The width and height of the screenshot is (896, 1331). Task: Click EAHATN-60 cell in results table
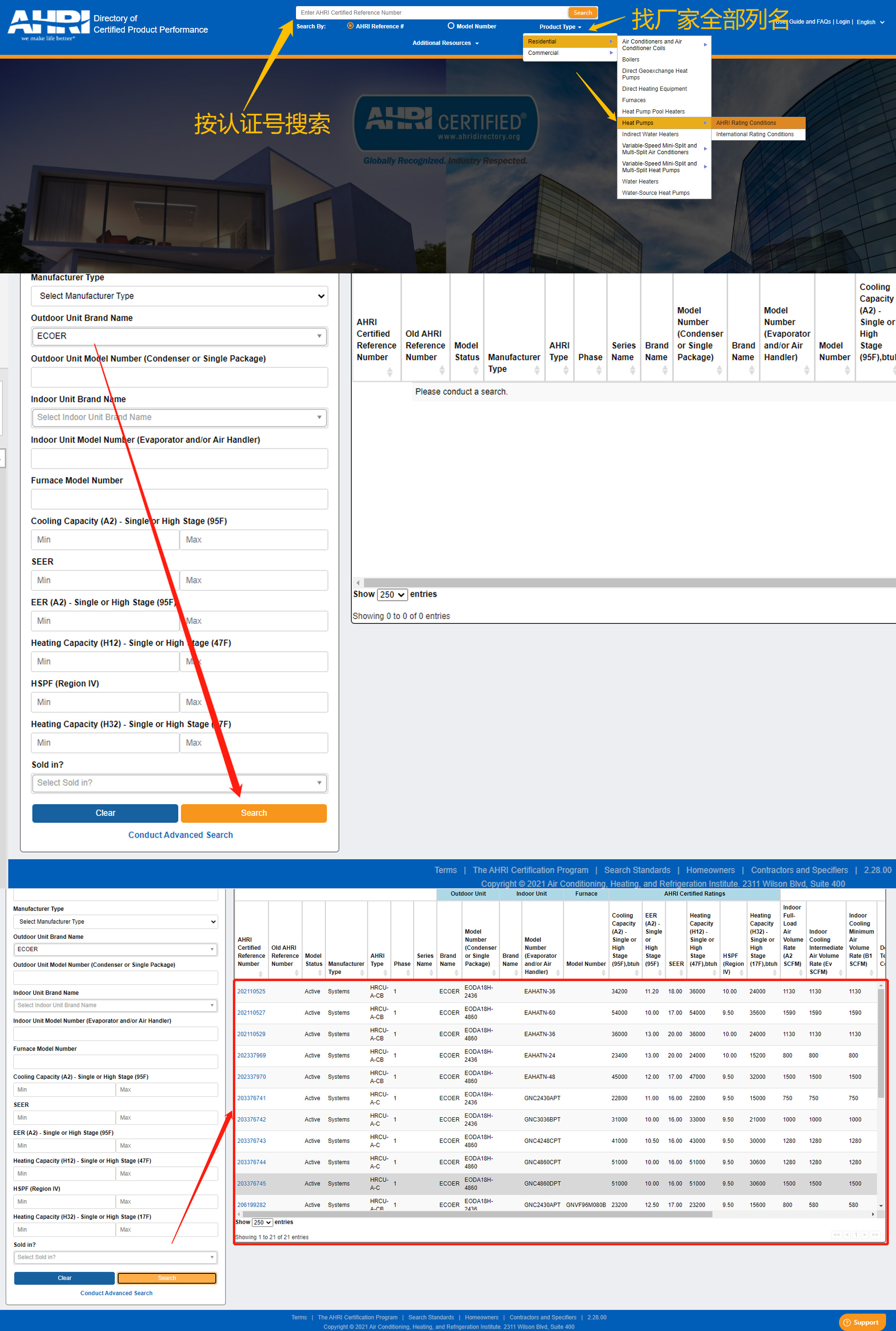tap(539, 1013)
